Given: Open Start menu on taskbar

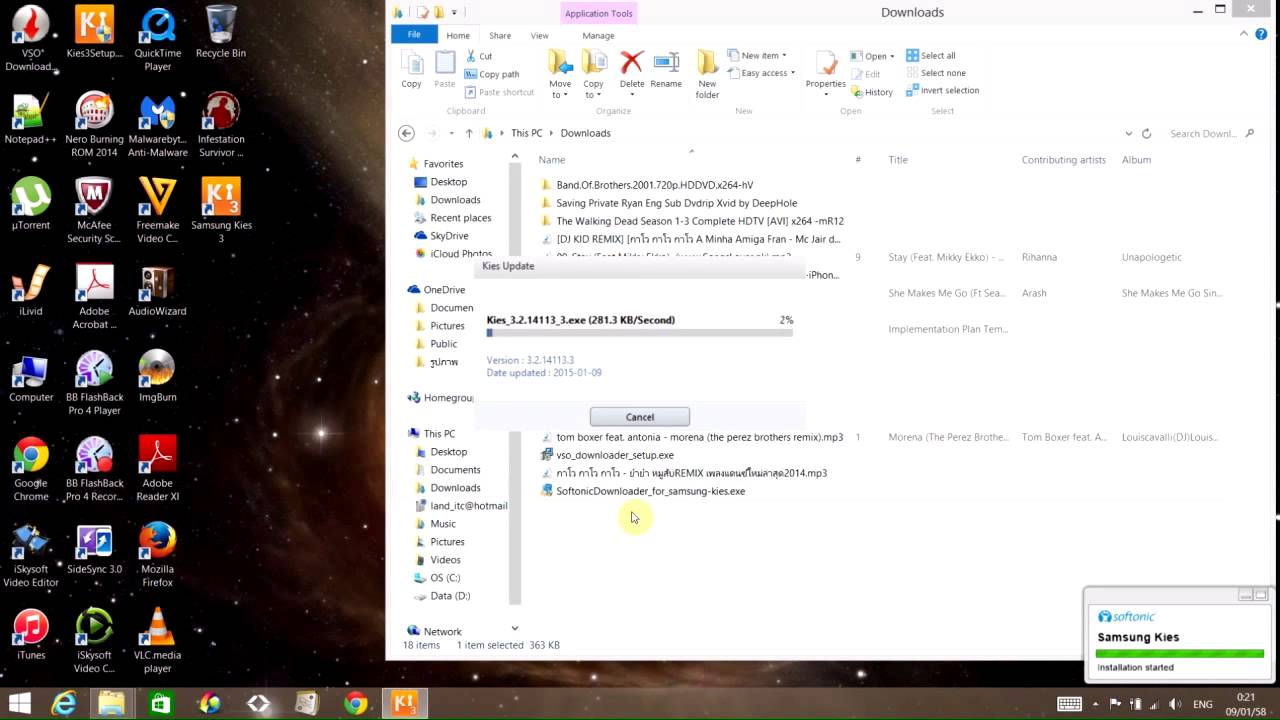Looking at the screenshot, I should pos(19,704).
